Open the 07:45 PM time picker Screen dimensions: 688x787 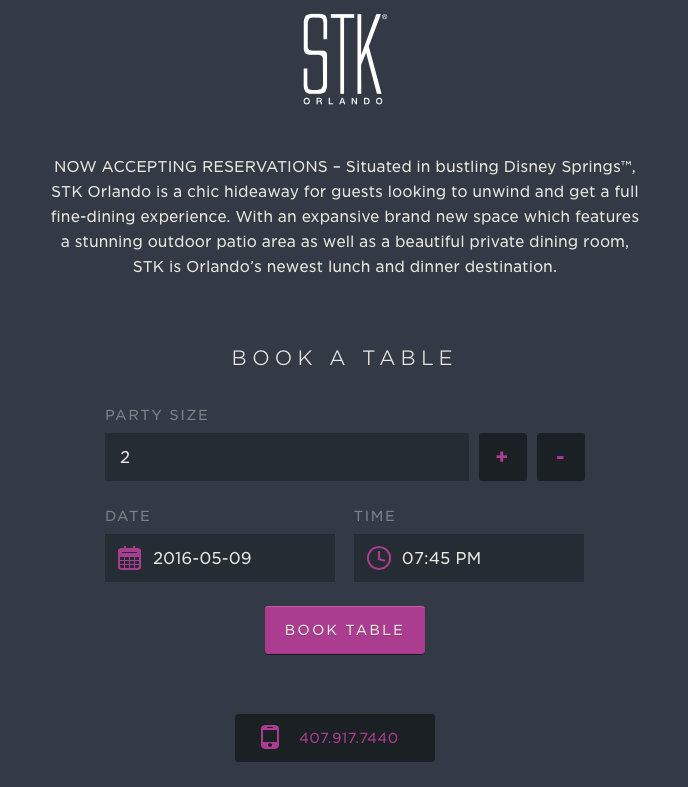click(441, 558)
